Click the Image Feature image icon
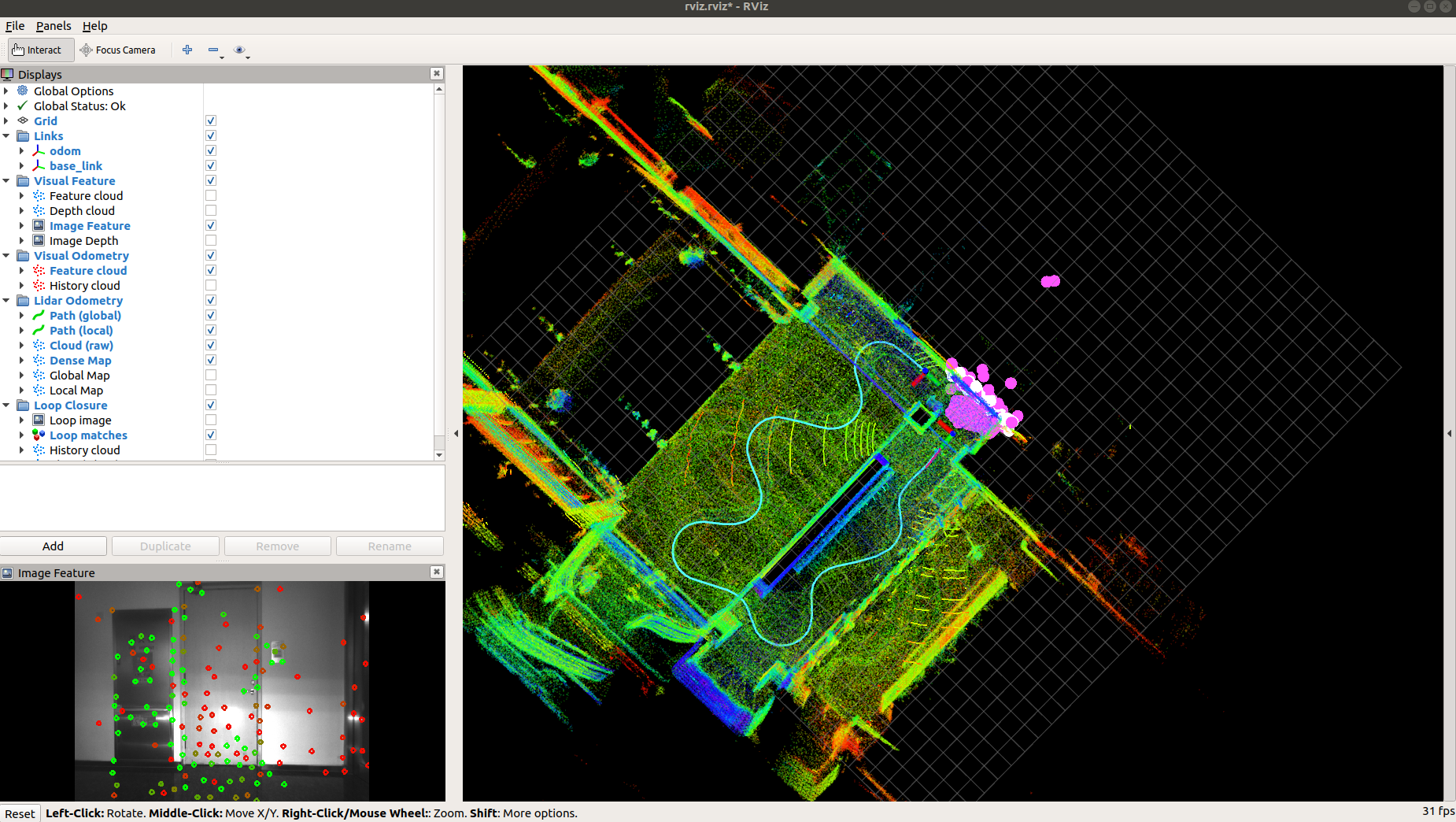1456x822 pixels. (39, 225)
